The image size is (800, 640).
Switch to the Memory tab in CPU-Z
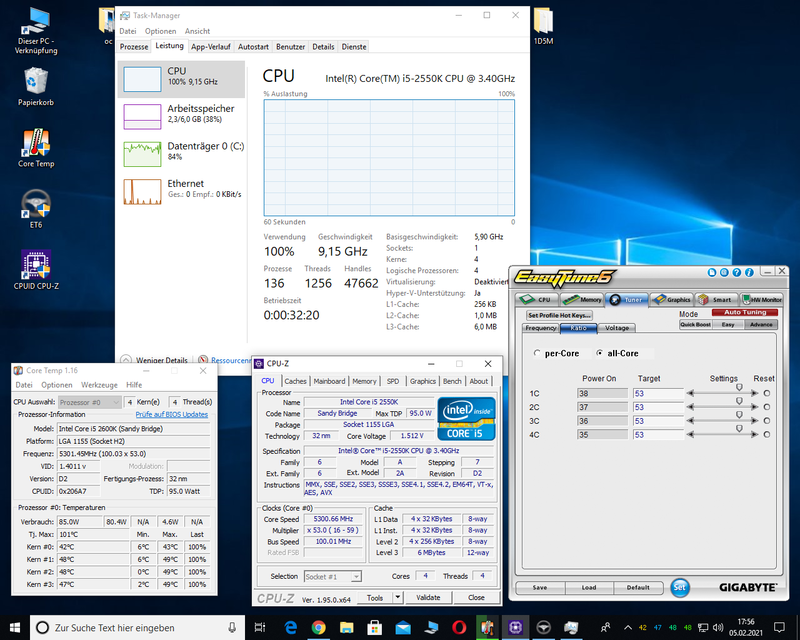pos(364,381)
